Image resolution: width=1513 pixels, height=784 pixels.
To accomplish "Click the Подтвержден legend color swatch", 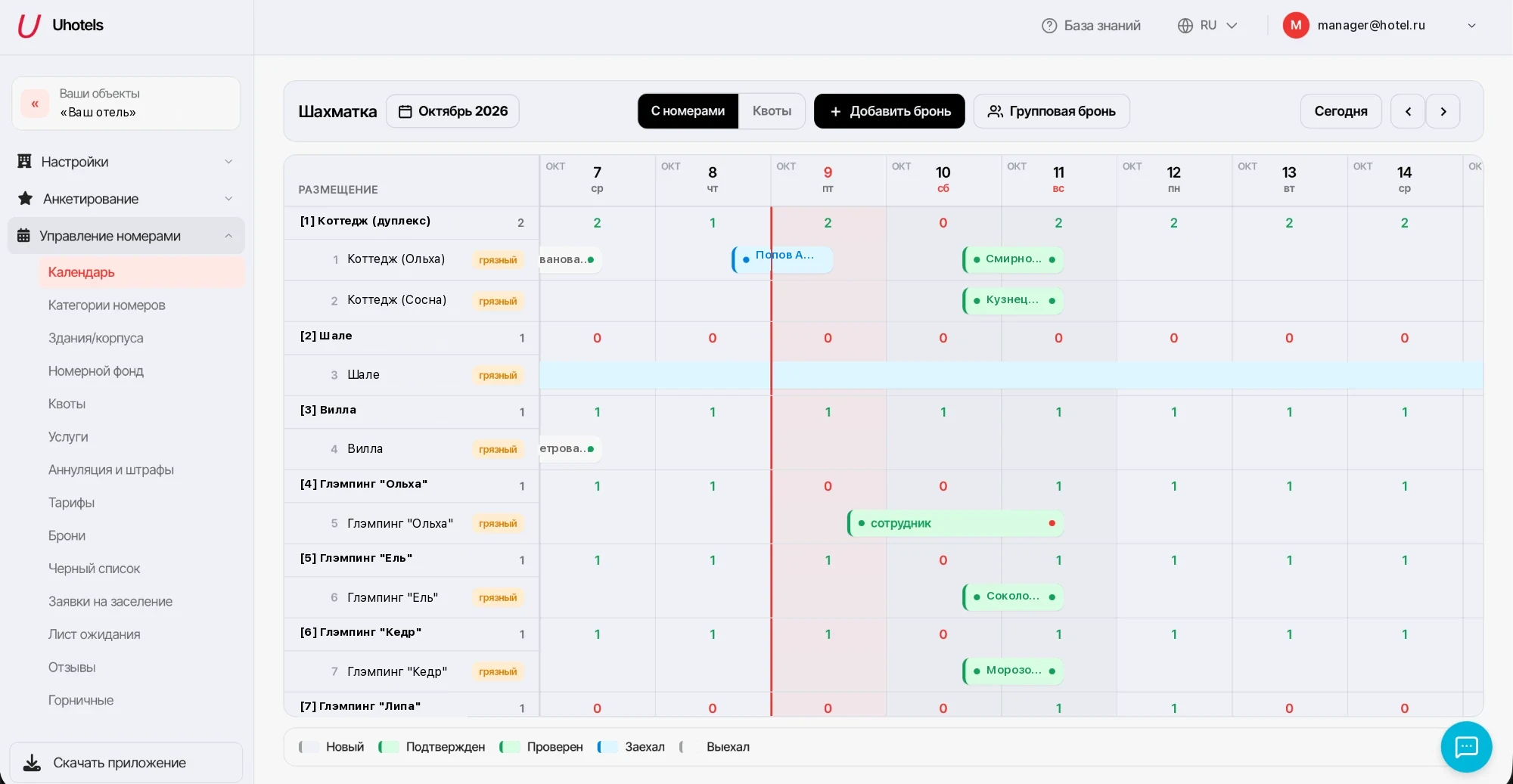I will click(x=389, y=747).
